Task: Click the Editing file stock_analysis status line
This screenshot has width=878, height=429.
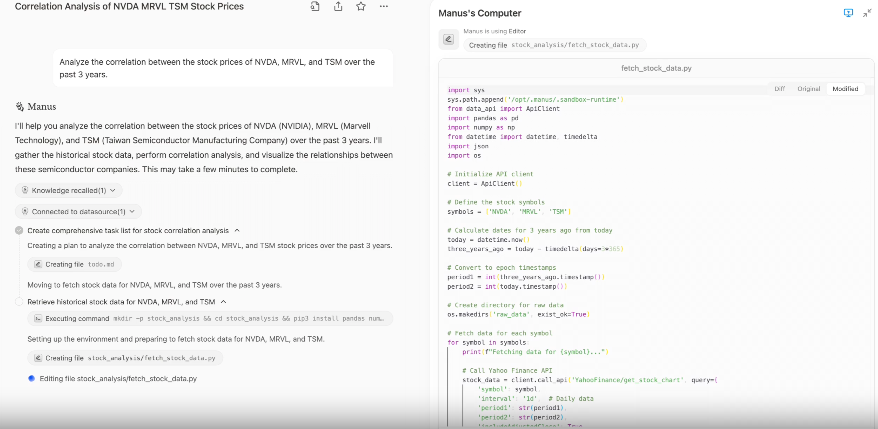Action: pyautogui.click(x=118, y=379)
